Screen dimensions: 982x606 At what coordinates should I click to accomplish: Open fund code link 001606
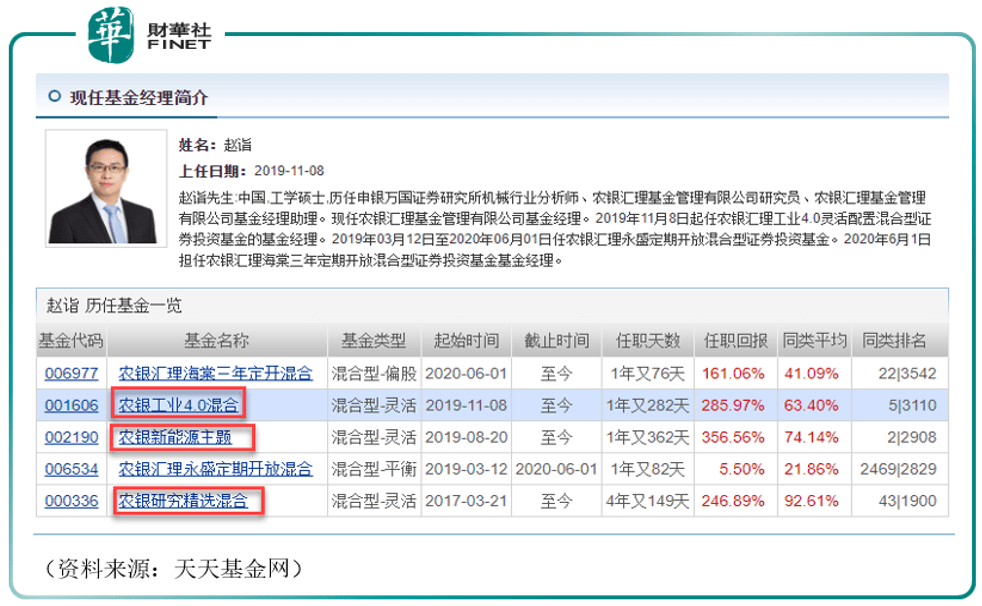(71, 405)
